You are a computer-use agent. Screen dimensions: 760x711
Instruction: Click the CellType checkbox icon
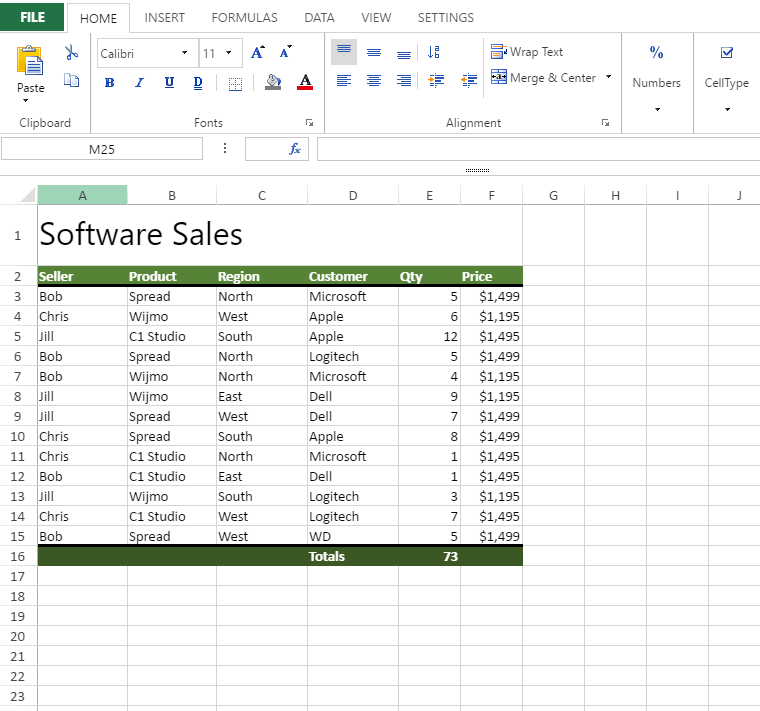[727, 52]
